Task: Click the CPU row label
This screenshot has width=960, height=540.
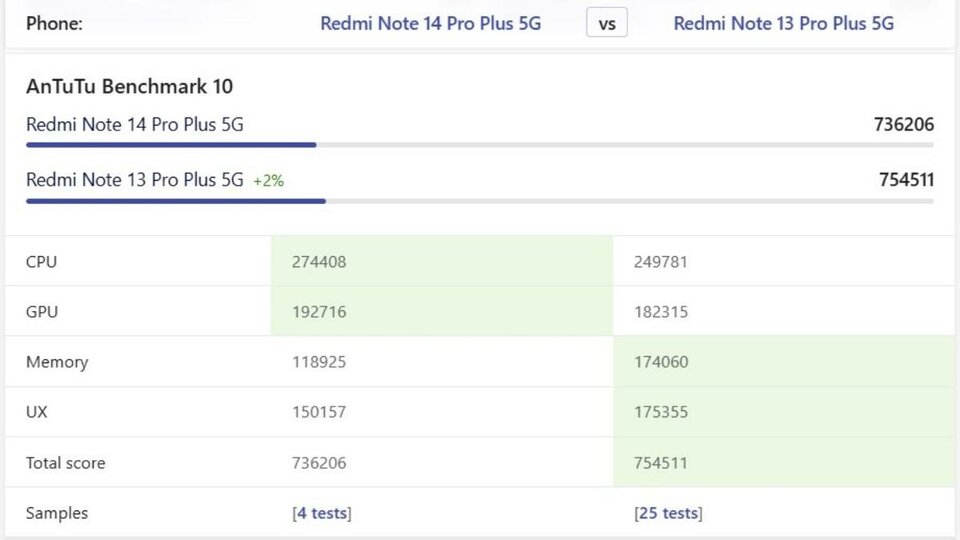Action: (x=42, y=262)
